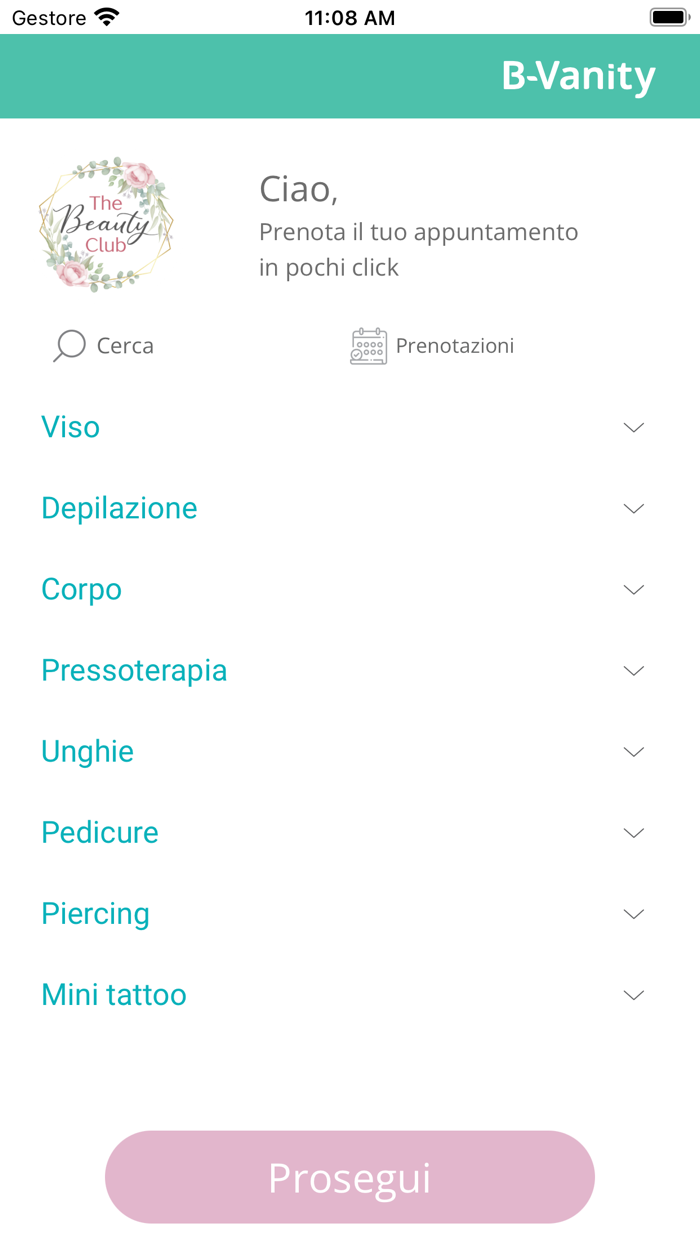The height and width of the screenshot is (1244, 700).
Task: Show Pedicure services via chevron
Action: 633,833
